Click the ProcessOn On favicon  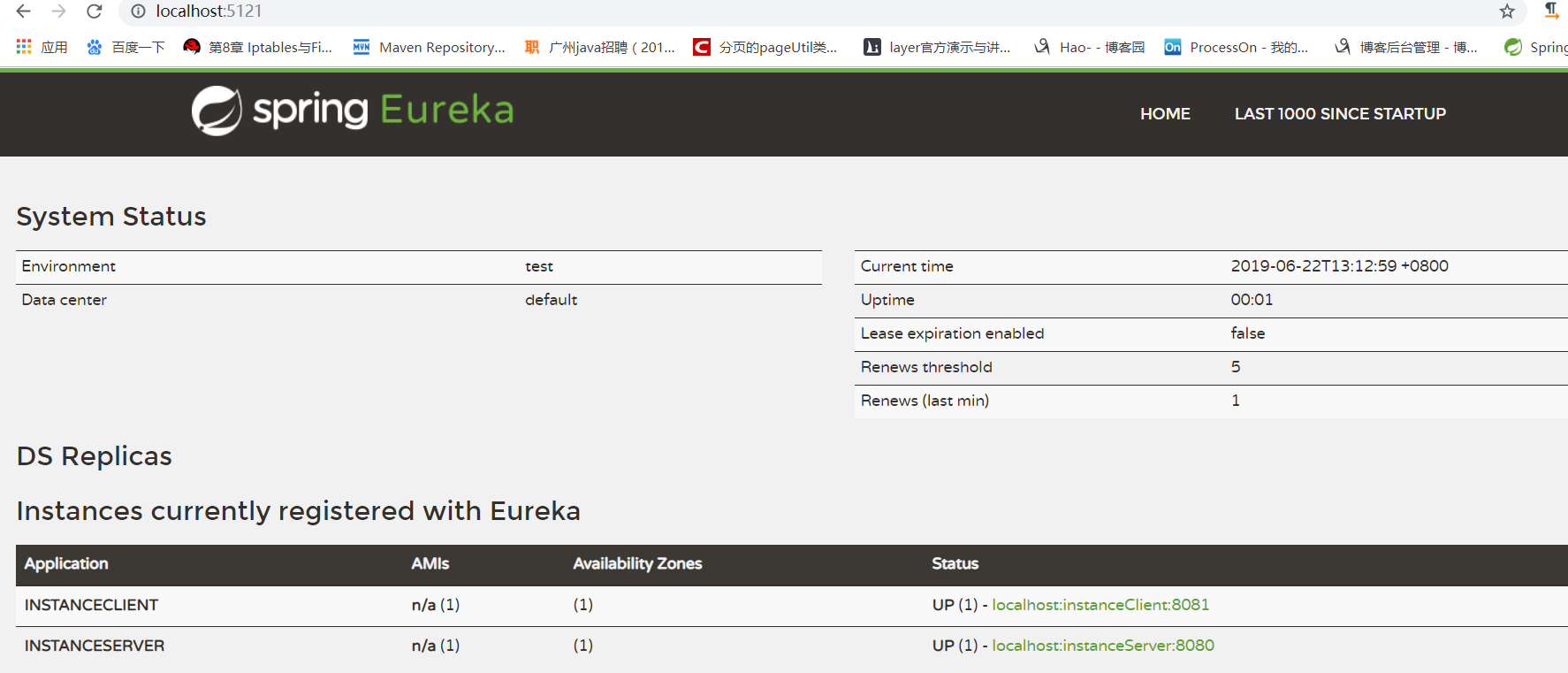1173,47
